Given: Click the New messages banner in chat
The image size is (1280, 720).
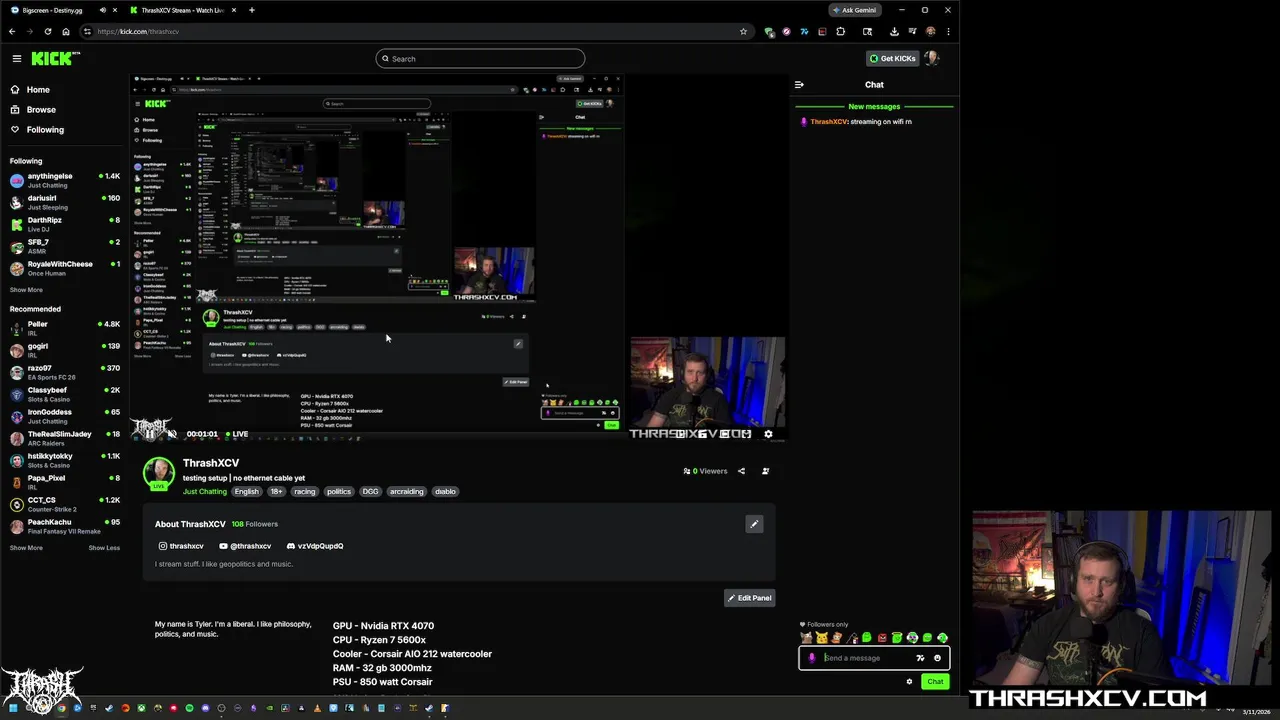Looking at the screenshot, I should click(874, 106).
